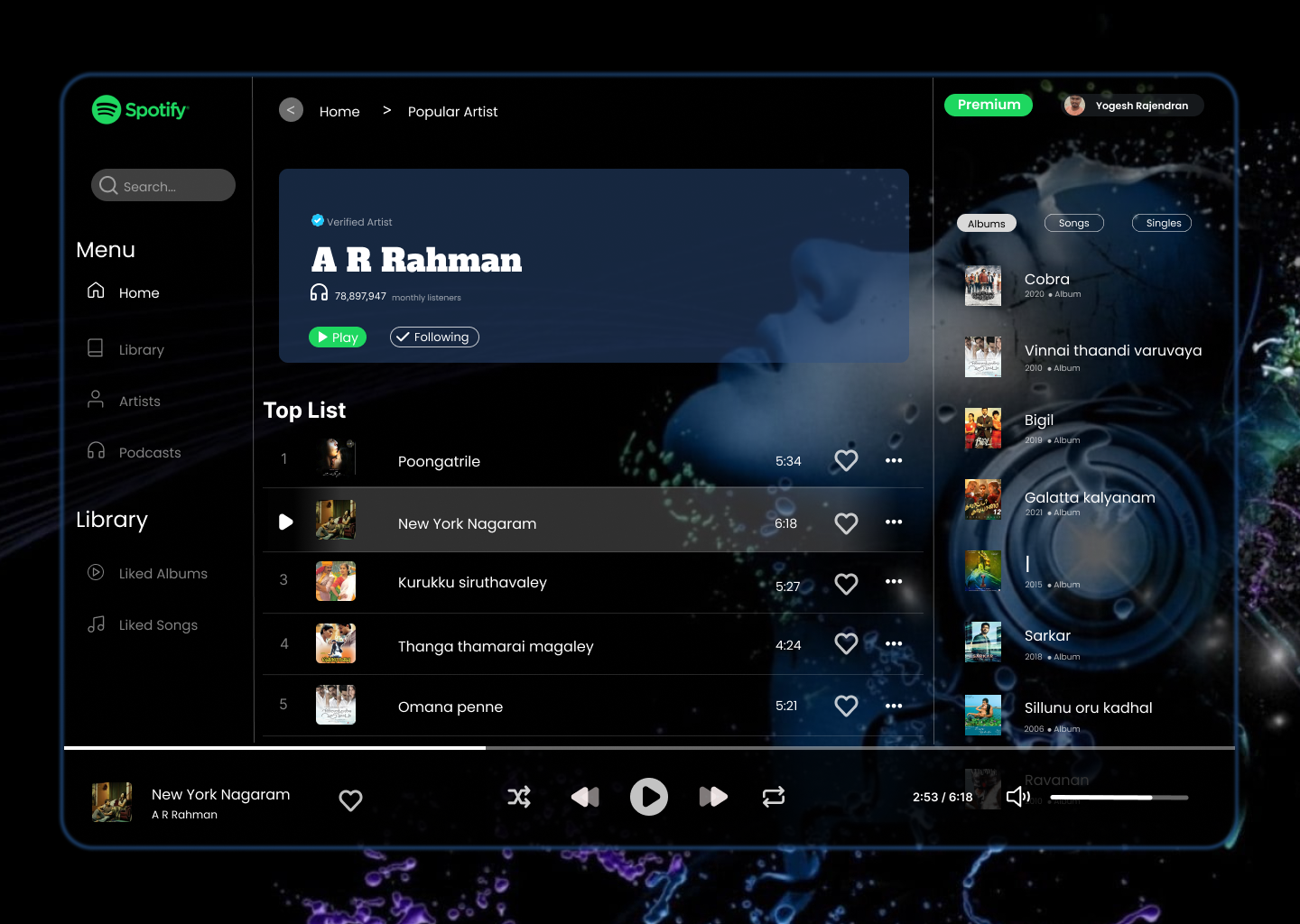Click the Liked Songs music note icon
This screenshot has width=1300, height=924.
pyautogui.click(x=96, y=624)
